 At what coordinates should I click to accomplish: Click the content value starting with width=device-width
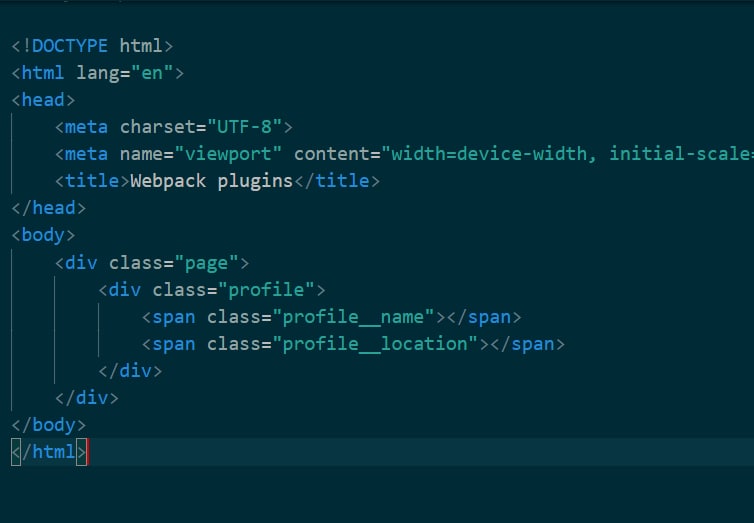tap(568, 154)
